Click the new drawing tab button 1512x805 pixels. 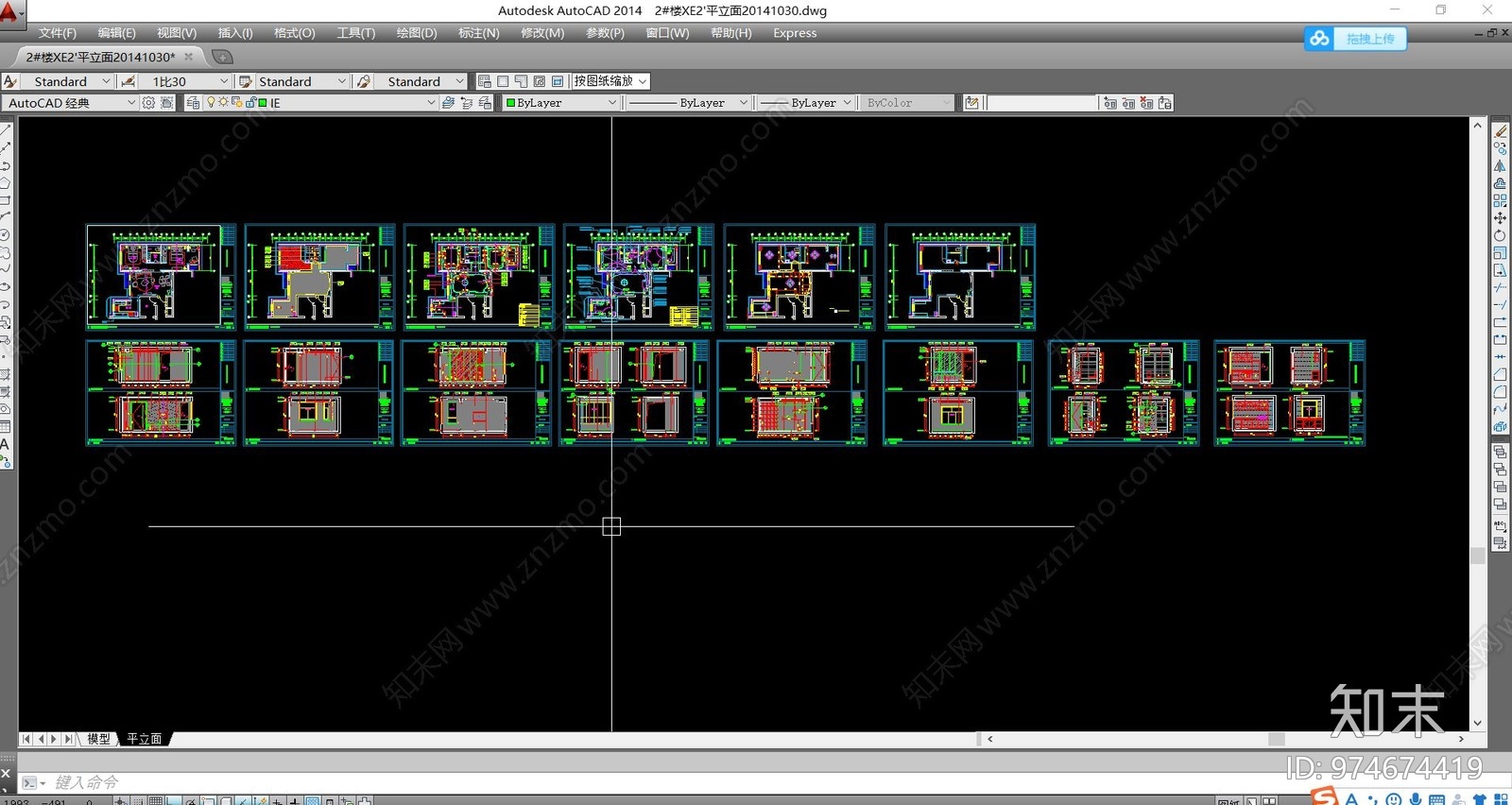pos(222,57)
